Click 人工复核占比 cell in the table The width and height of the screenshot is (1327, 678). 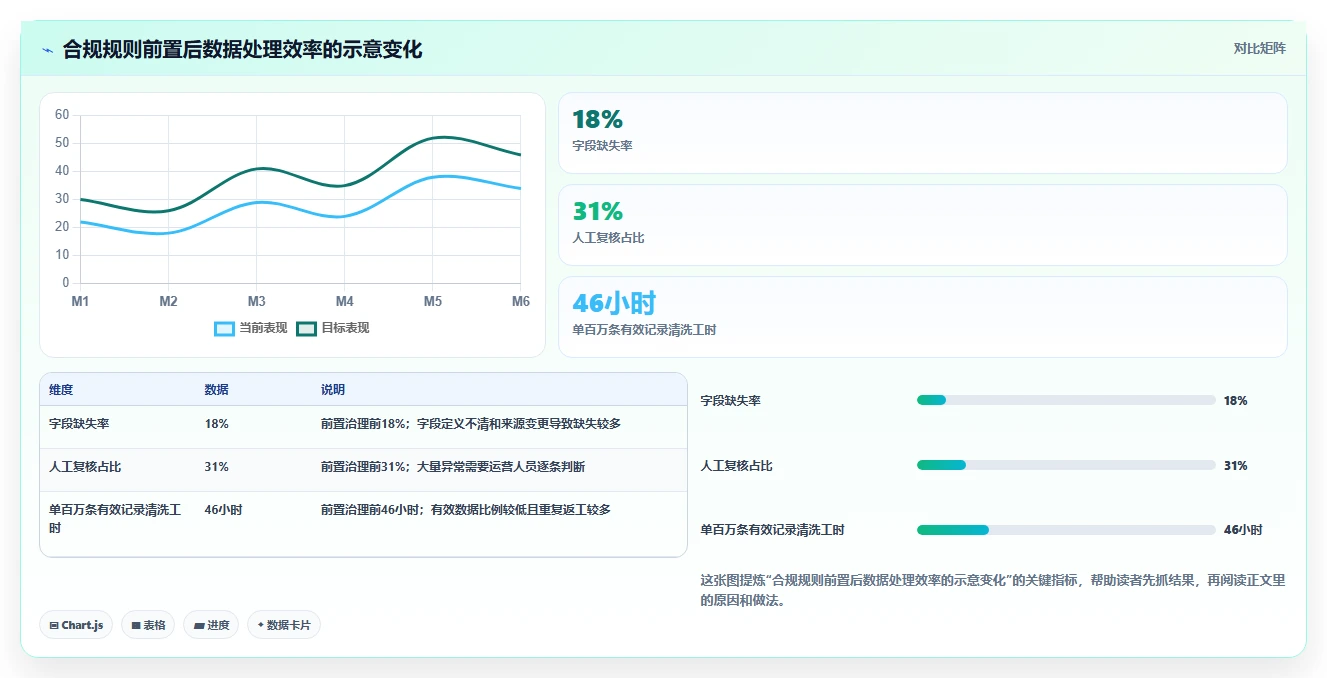pyautogui.click(x=85, y=467)
